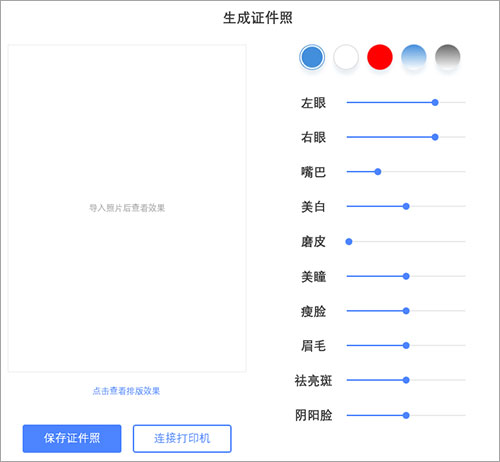The height and width of the screenshot is (462, 500).
Task: Click the photo preview area
Action: (x=127, y=208)
